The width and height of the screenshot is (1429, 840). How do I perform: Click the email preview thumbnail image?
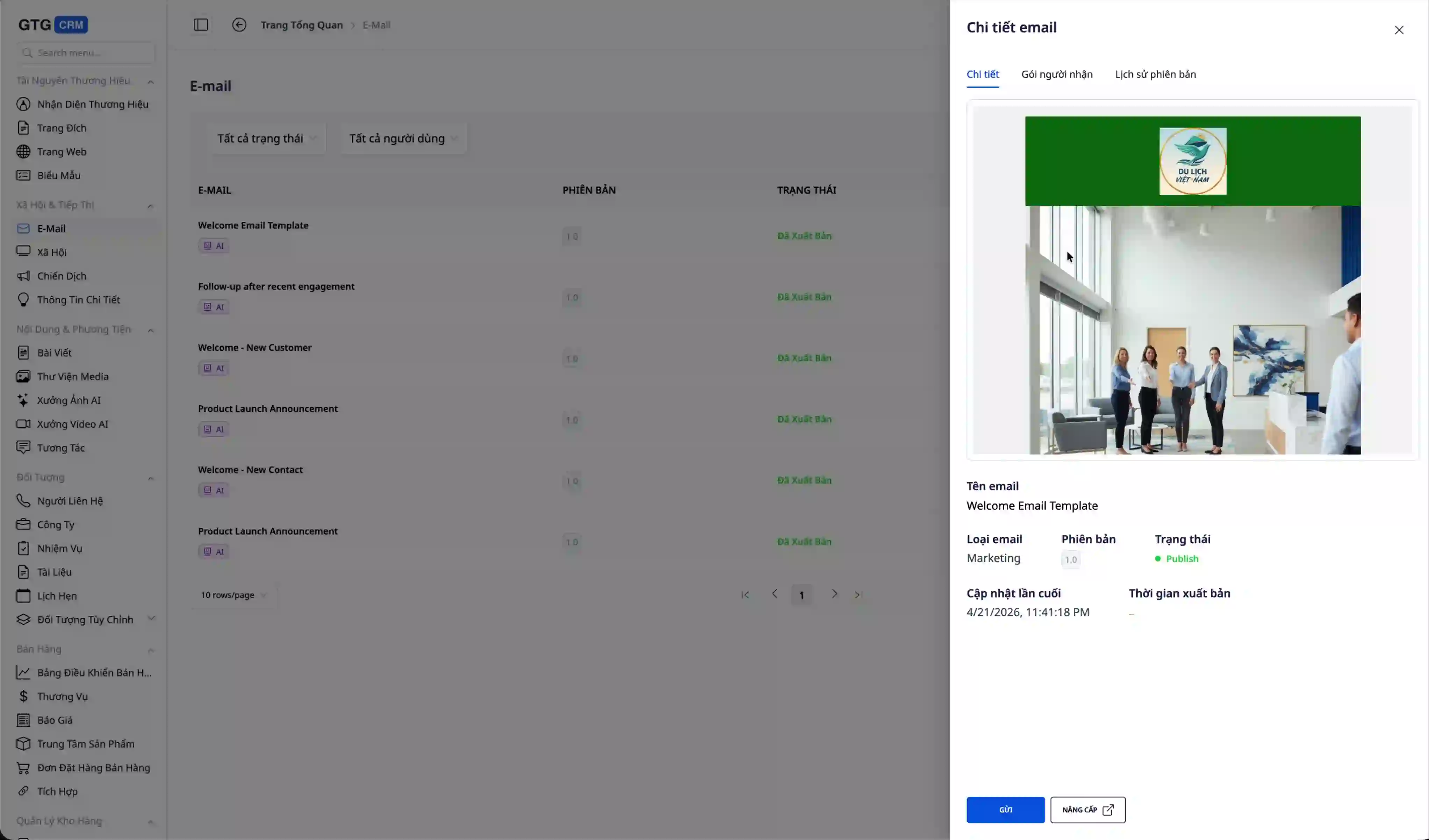click(x=1192, y=284)
